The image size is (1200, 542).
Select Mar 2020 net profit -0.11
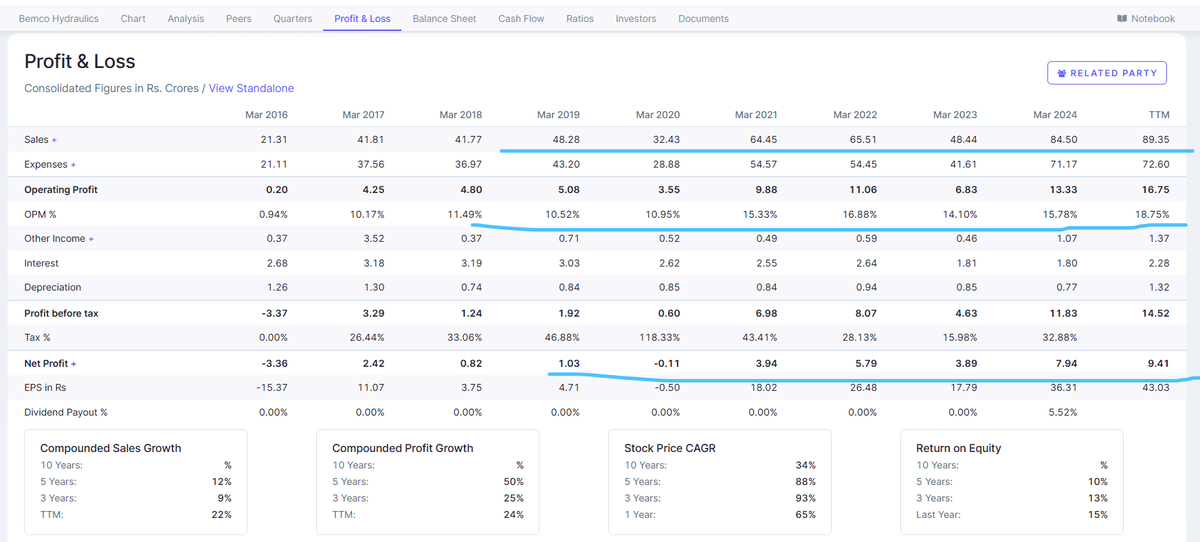(x=667, y=364)
